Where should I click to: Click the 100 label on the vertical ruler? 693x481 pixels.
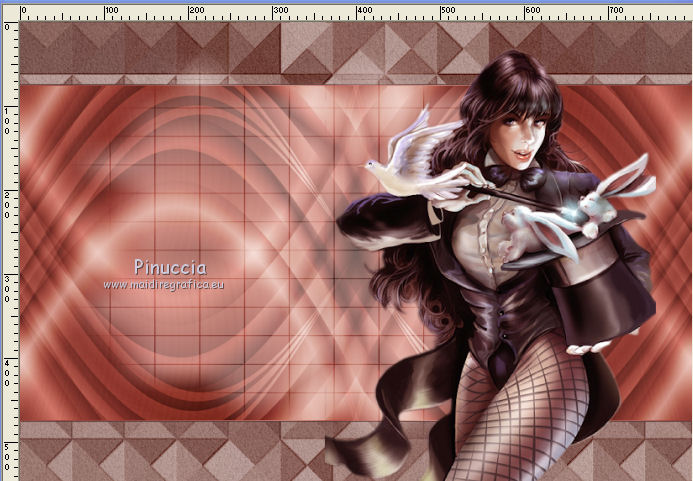pos(7,121)
